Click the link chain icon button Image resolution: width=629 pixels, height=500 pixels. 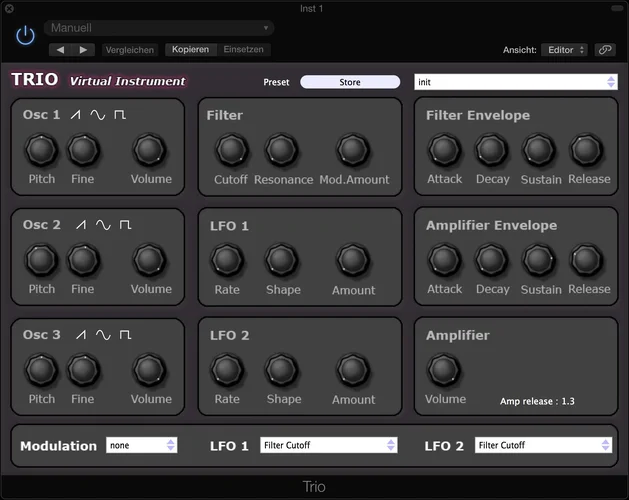pyautogui.click(x=605, y=50)
